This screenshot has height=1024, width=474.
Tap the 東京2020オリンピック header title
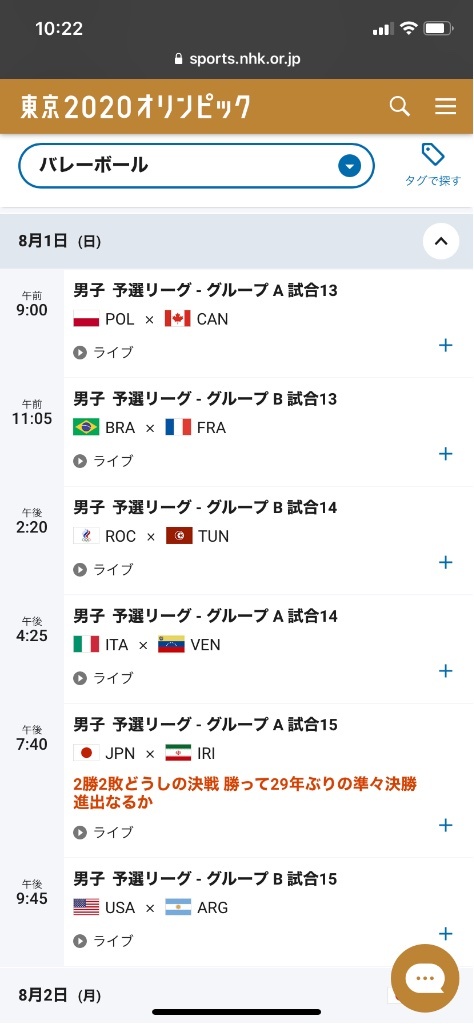pos(136,106)
